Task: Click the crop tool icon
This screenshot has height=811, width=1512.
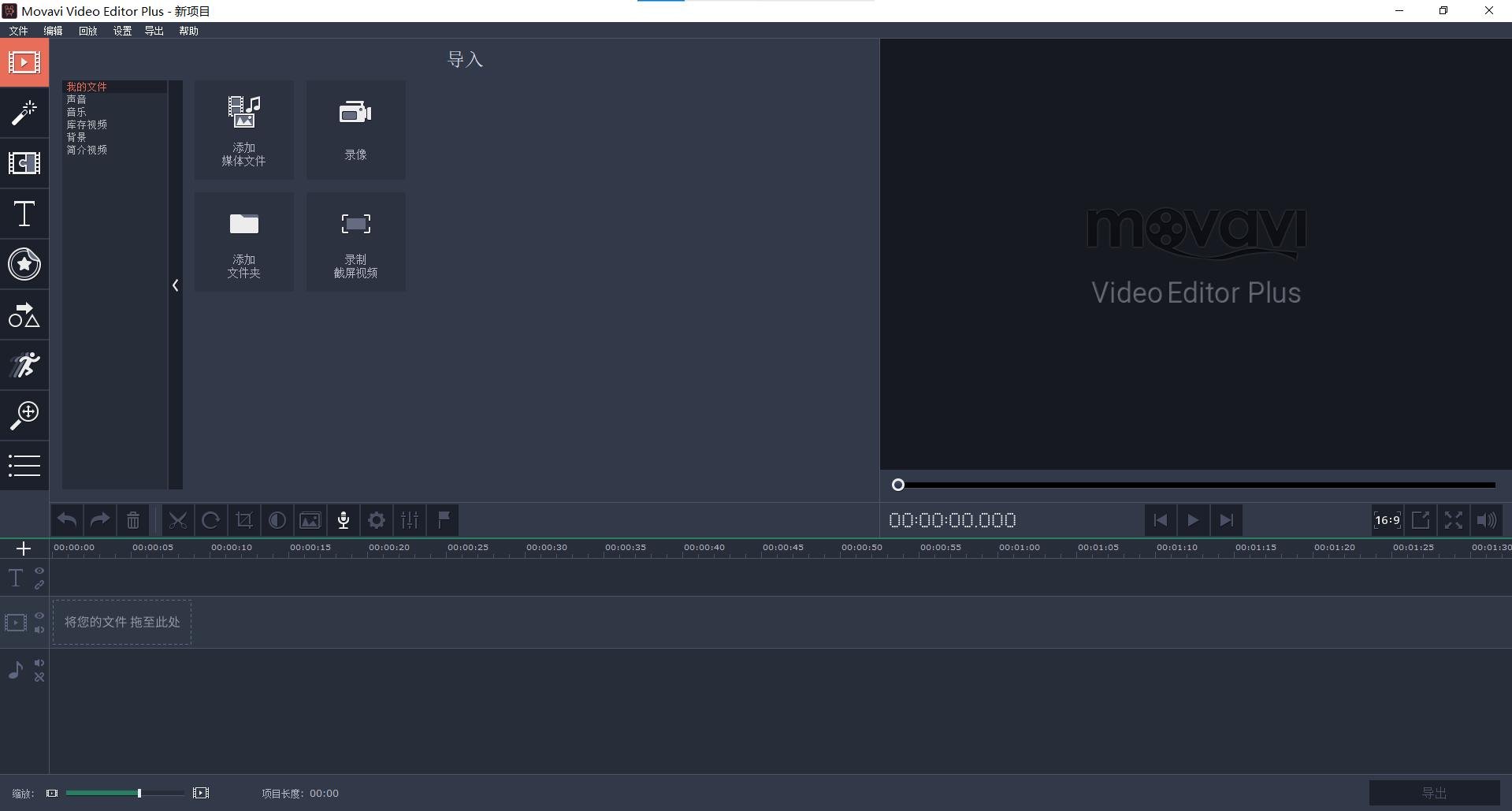Action: click(244, 520)
